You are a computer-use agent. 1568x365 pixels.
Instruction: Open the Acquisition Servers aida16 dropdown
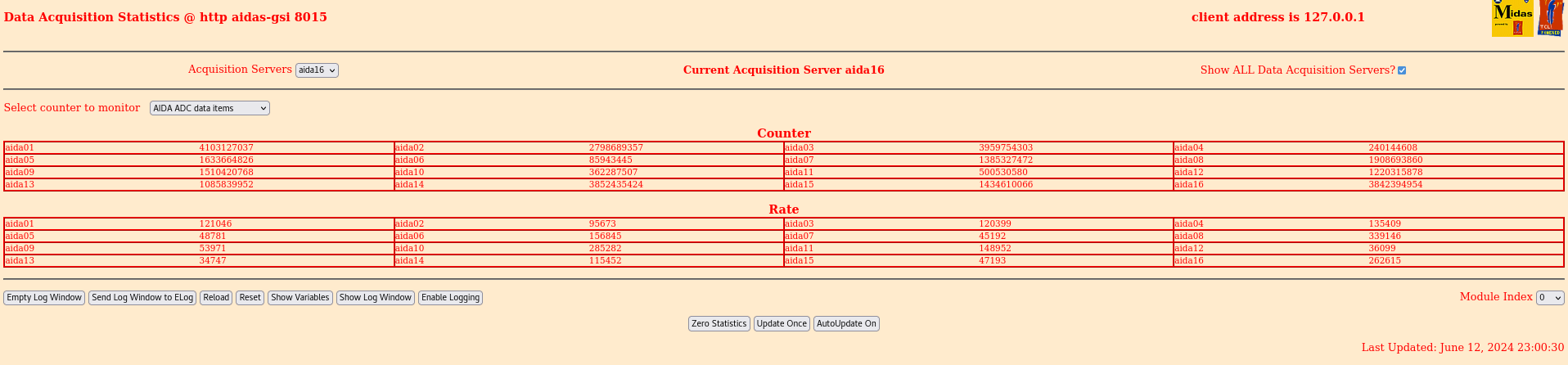(x=317, y=70)
